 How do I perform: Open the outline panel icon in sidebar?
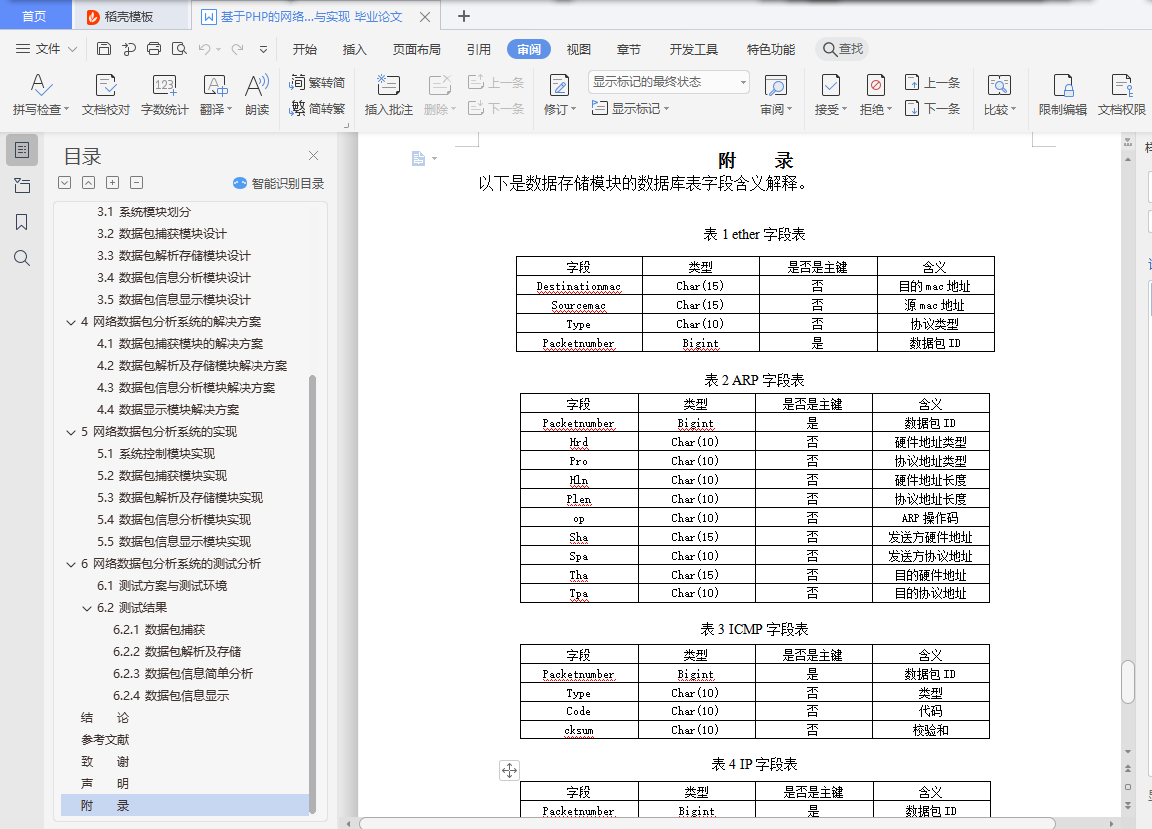[22, 150]
